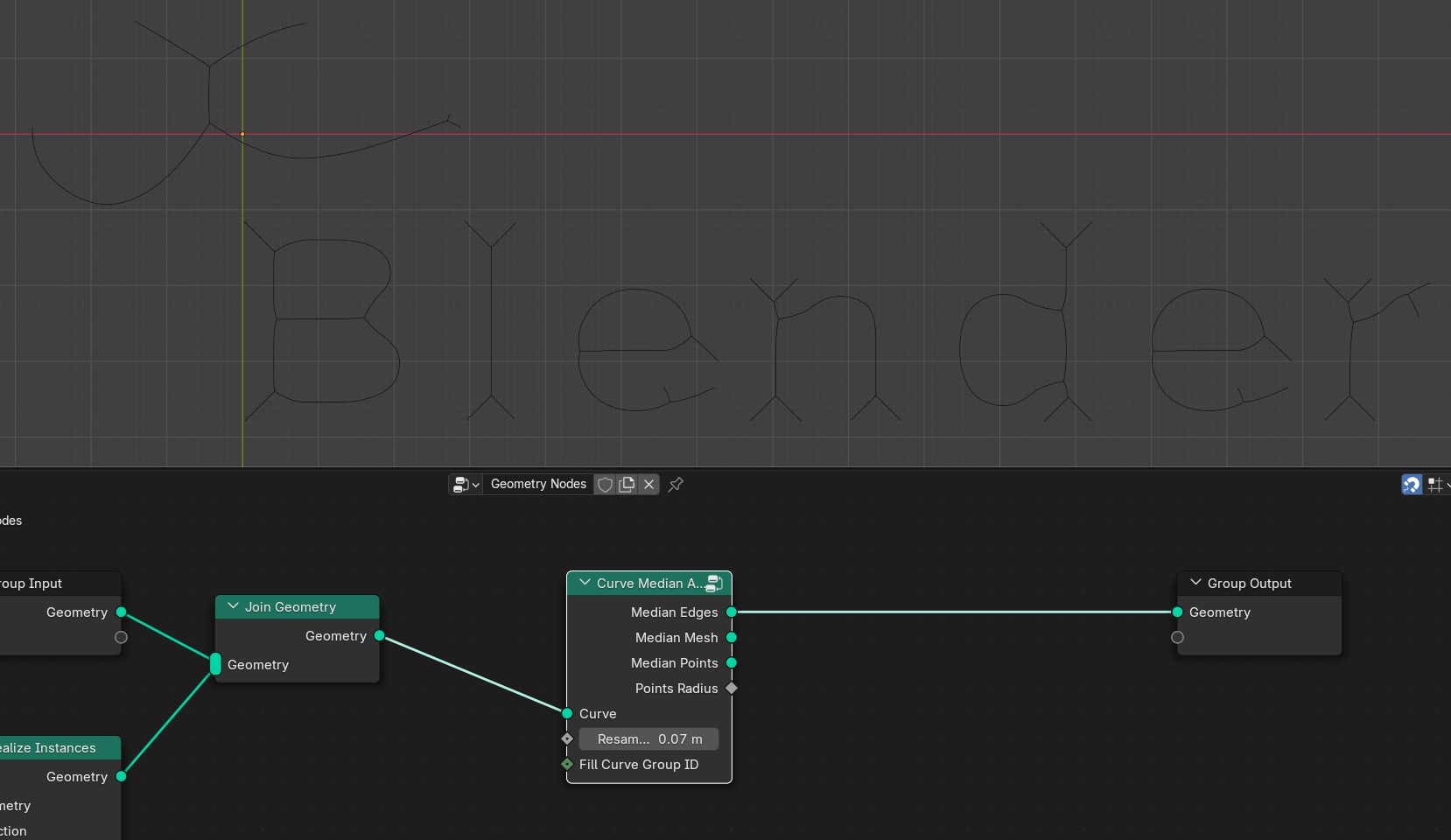
Task: Toggle fake user shield icon
Action: (605, 484)
